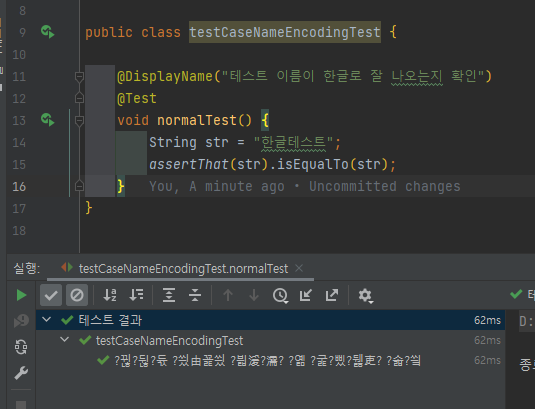Fold the @DisplayName annotation at line 11
The width and height of the screenshot is (535, 409).
79,76
